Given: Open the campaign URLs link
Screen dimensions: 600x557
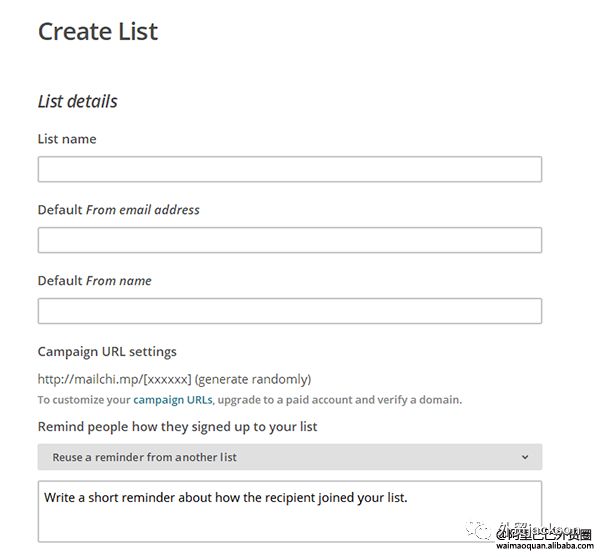Looking at the screenshot, I should (x=172, y=400).
